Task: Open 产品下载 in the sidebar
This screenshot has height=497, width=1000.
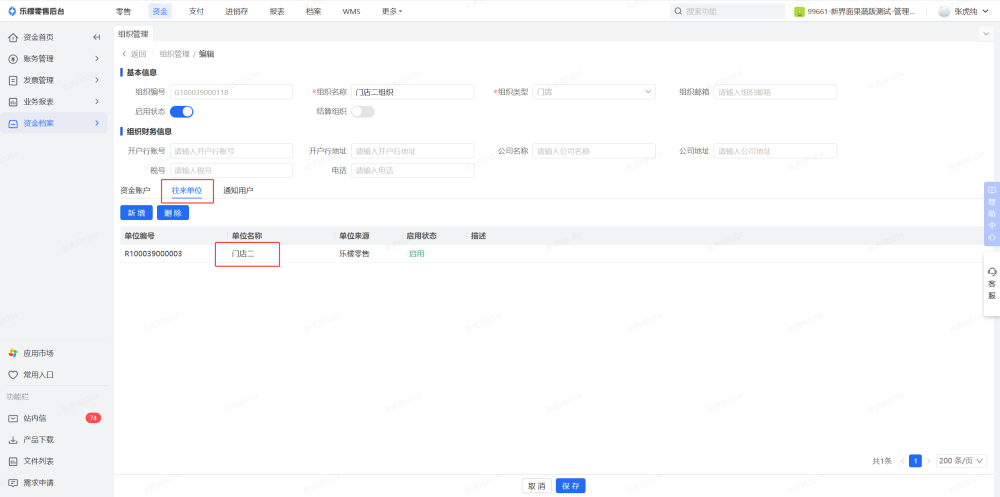Action: click(x=38, y=440)
